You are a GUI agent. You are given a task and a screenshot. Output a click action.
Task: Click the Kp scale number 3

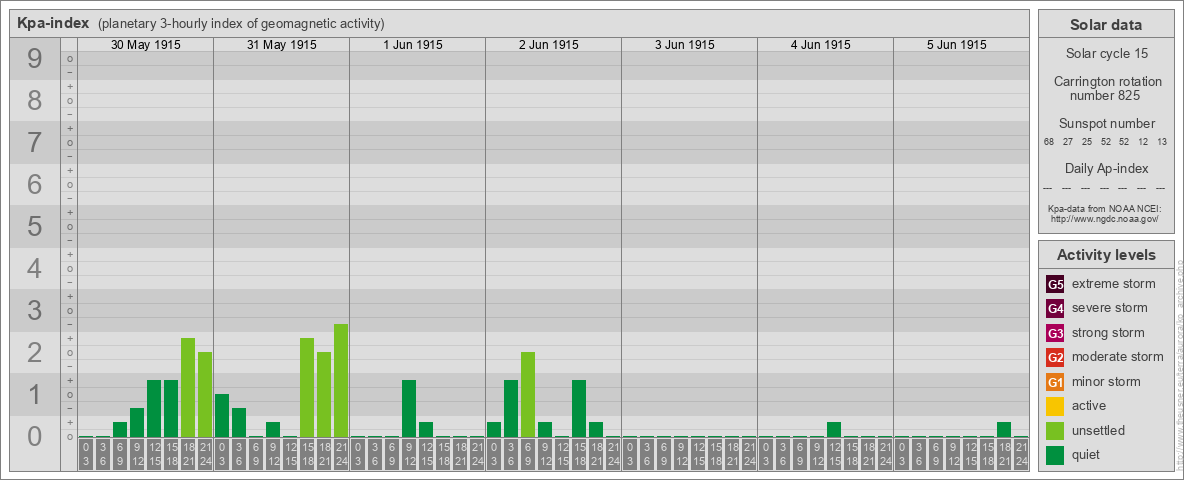click(35, 310)
